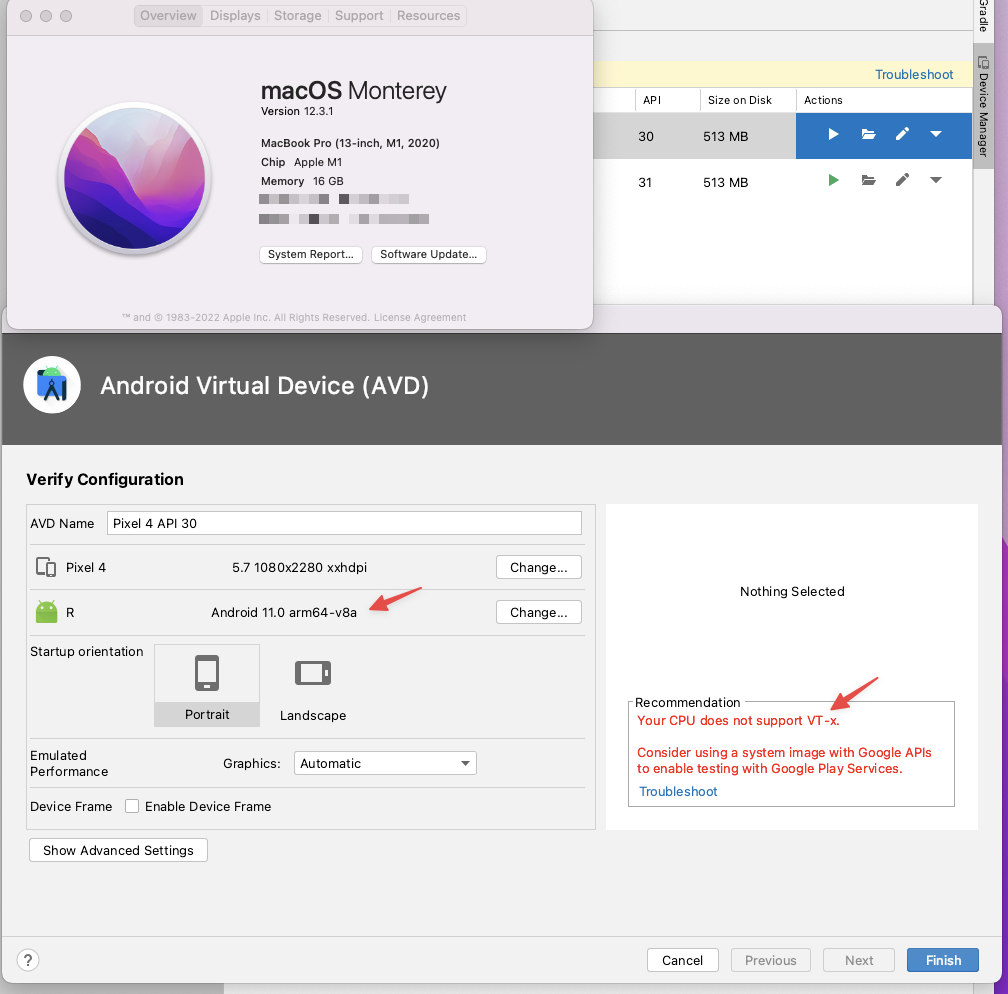
Task: Open API 30 device folder on disk
Action: click(868, 134)
